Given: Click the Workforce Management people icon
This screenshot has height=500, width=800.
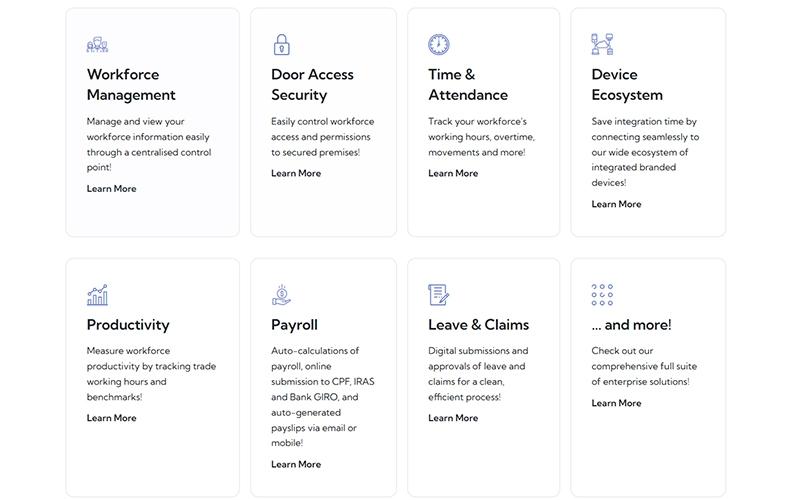Looking at the screenshot, I should 97,44.
